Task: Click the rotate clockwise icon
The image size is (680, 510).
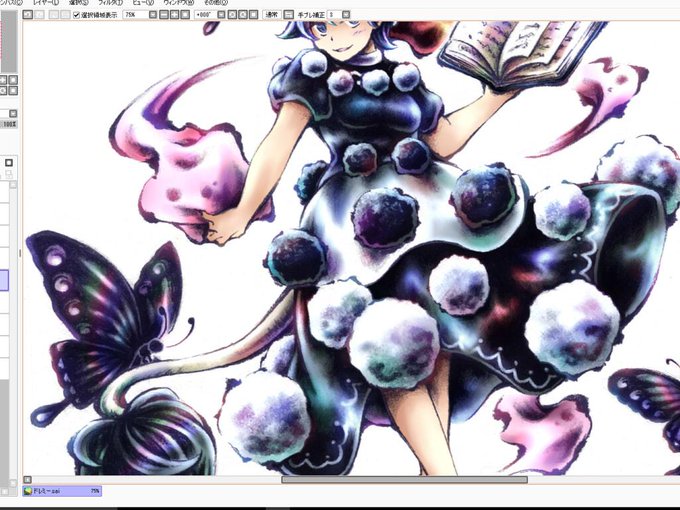Action: click(x=243, y=15)
